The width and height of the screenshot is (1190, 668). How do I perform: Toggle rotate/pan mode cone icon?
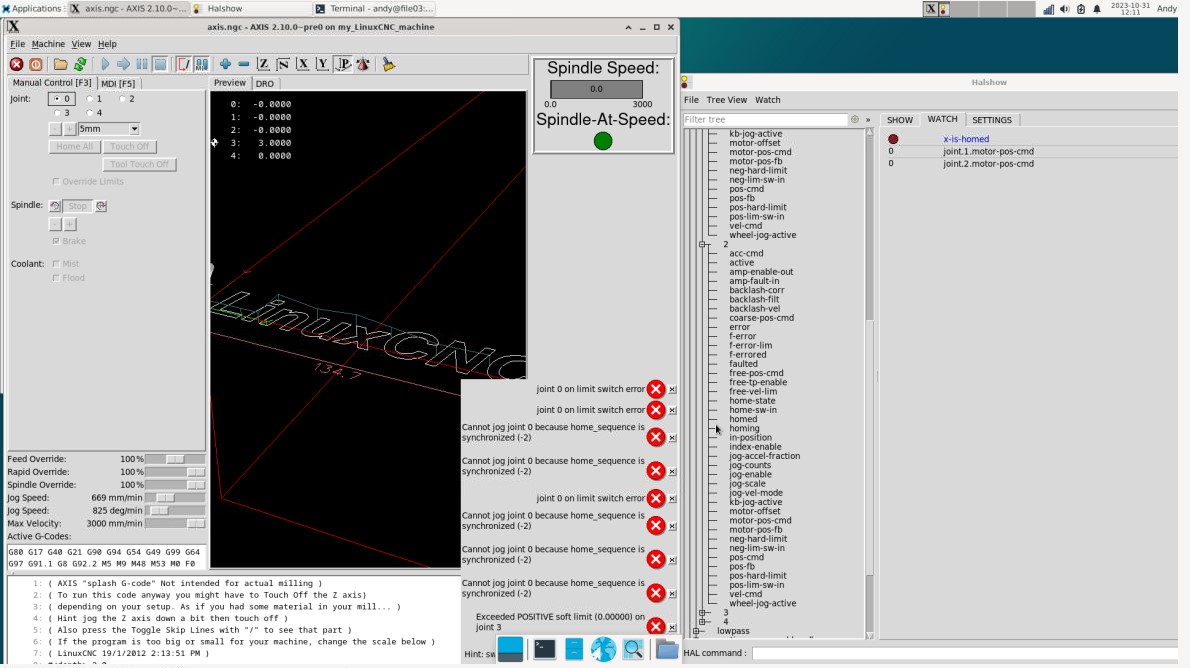click(363, 65)
